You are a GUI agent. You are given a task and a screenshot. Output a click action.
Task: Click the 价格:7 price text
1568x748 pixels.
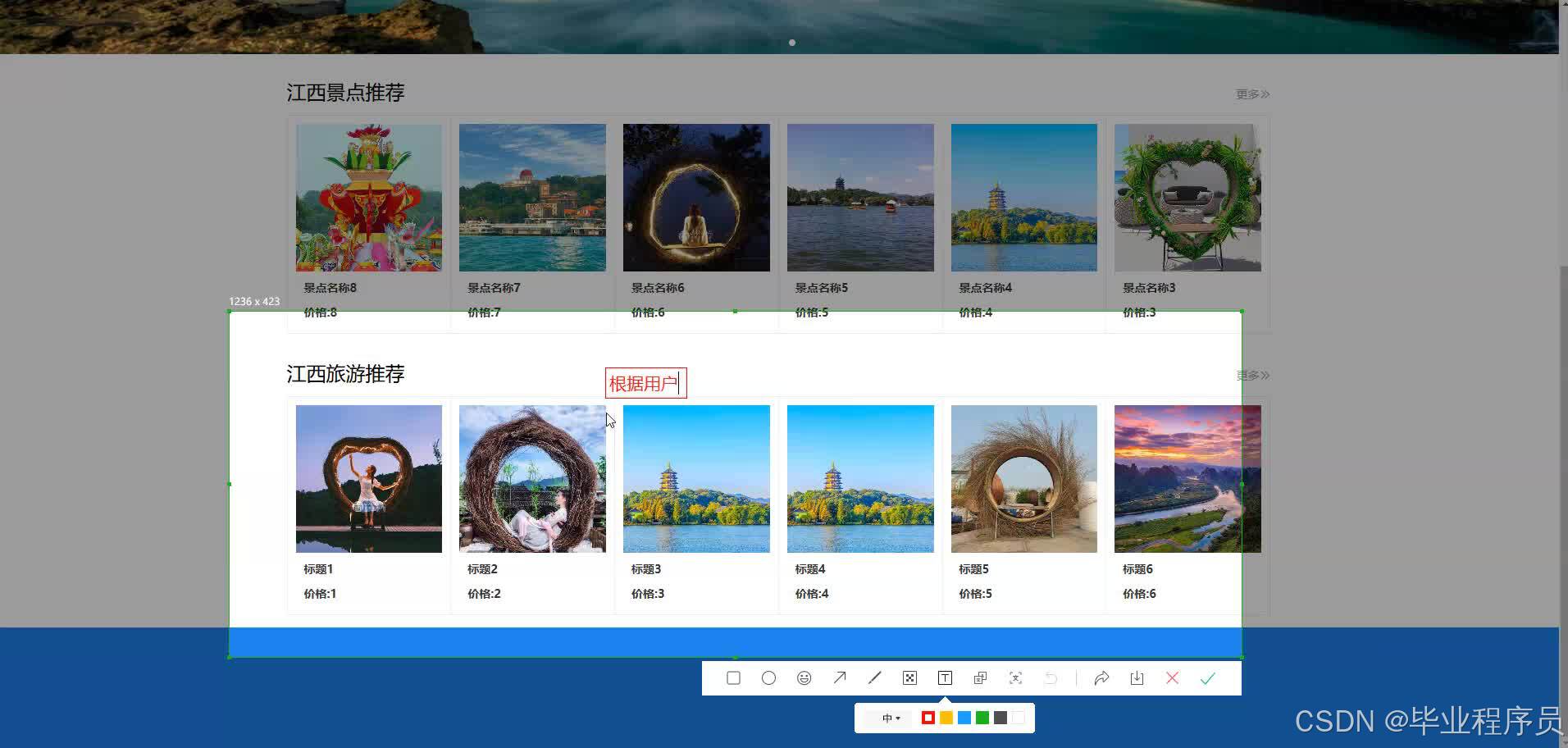tap(484, 312)
